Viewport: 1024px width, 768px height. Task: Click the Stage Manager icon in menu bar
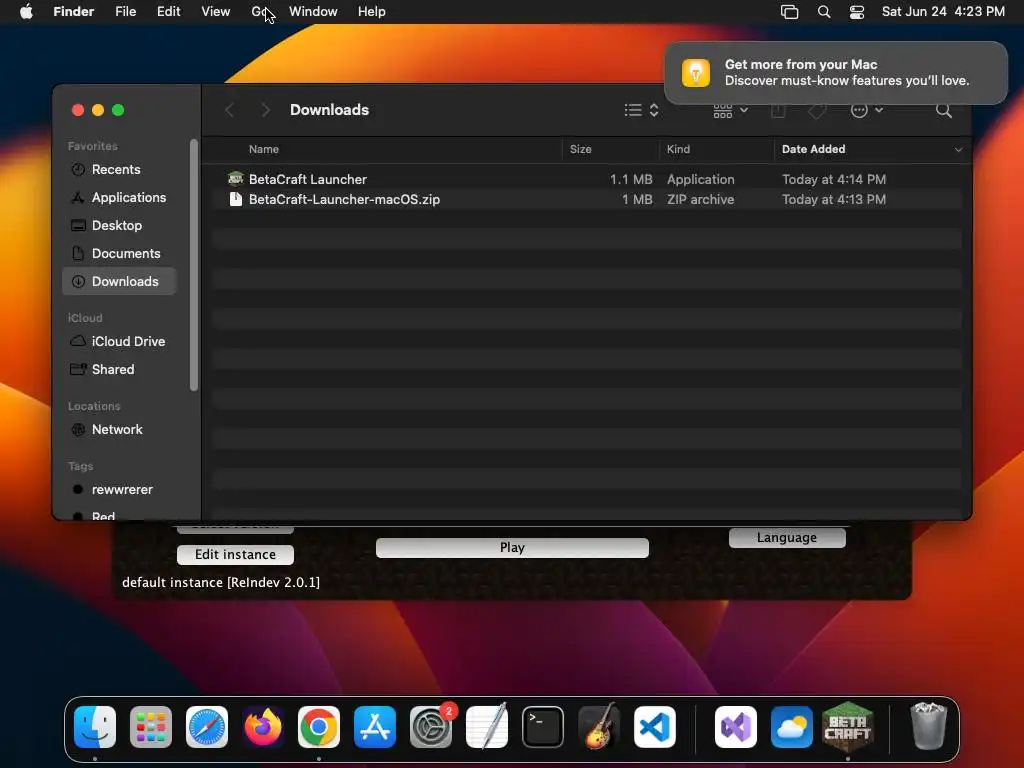click(x=790, y=12)
